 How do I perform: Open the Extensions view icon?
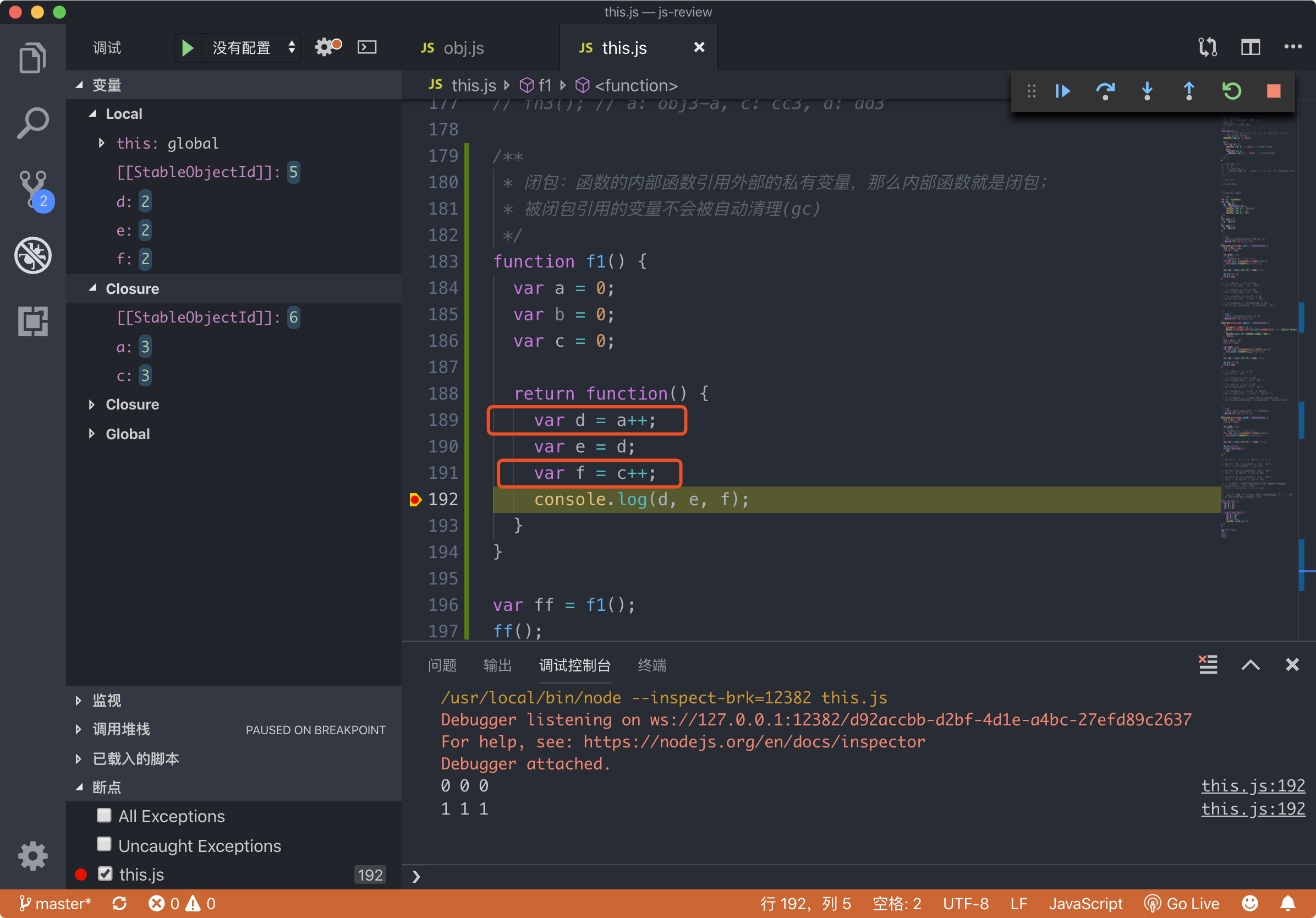(32, 321)
